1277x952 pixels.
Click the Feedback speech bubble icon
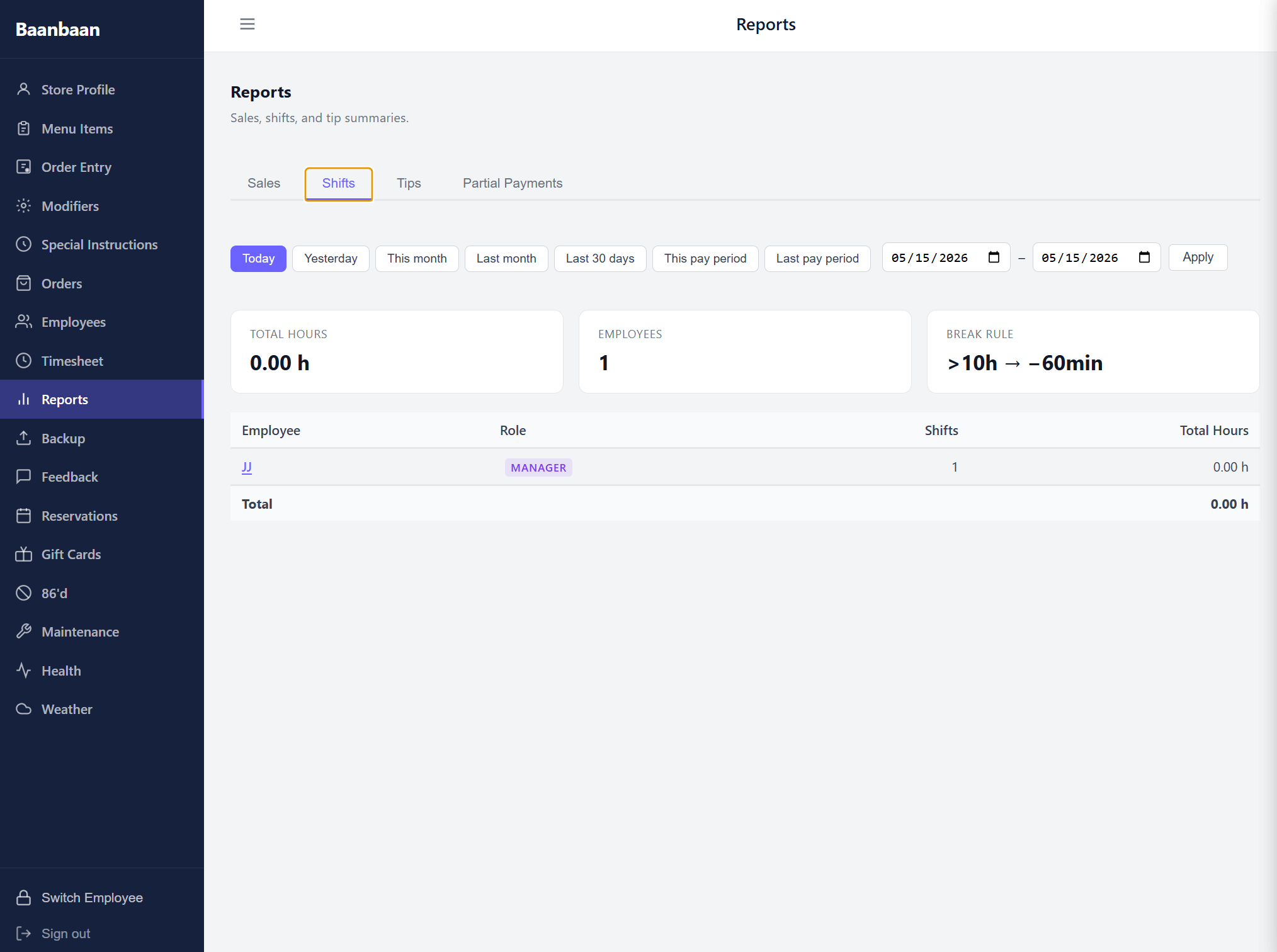coord(23,477)
